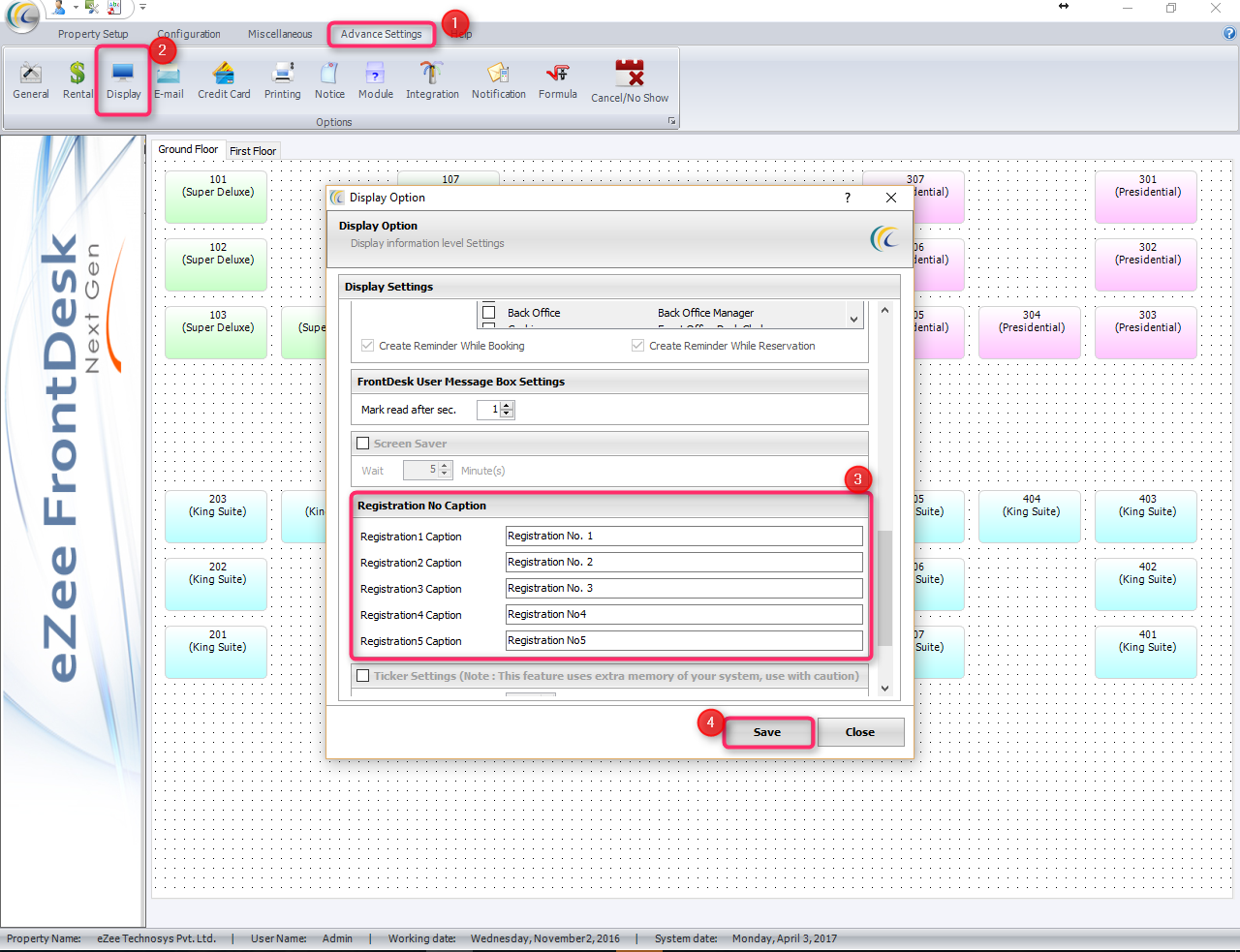
Task: Select room 301 Presidential
Action: pyautogui.click(x=1146, y=198)
